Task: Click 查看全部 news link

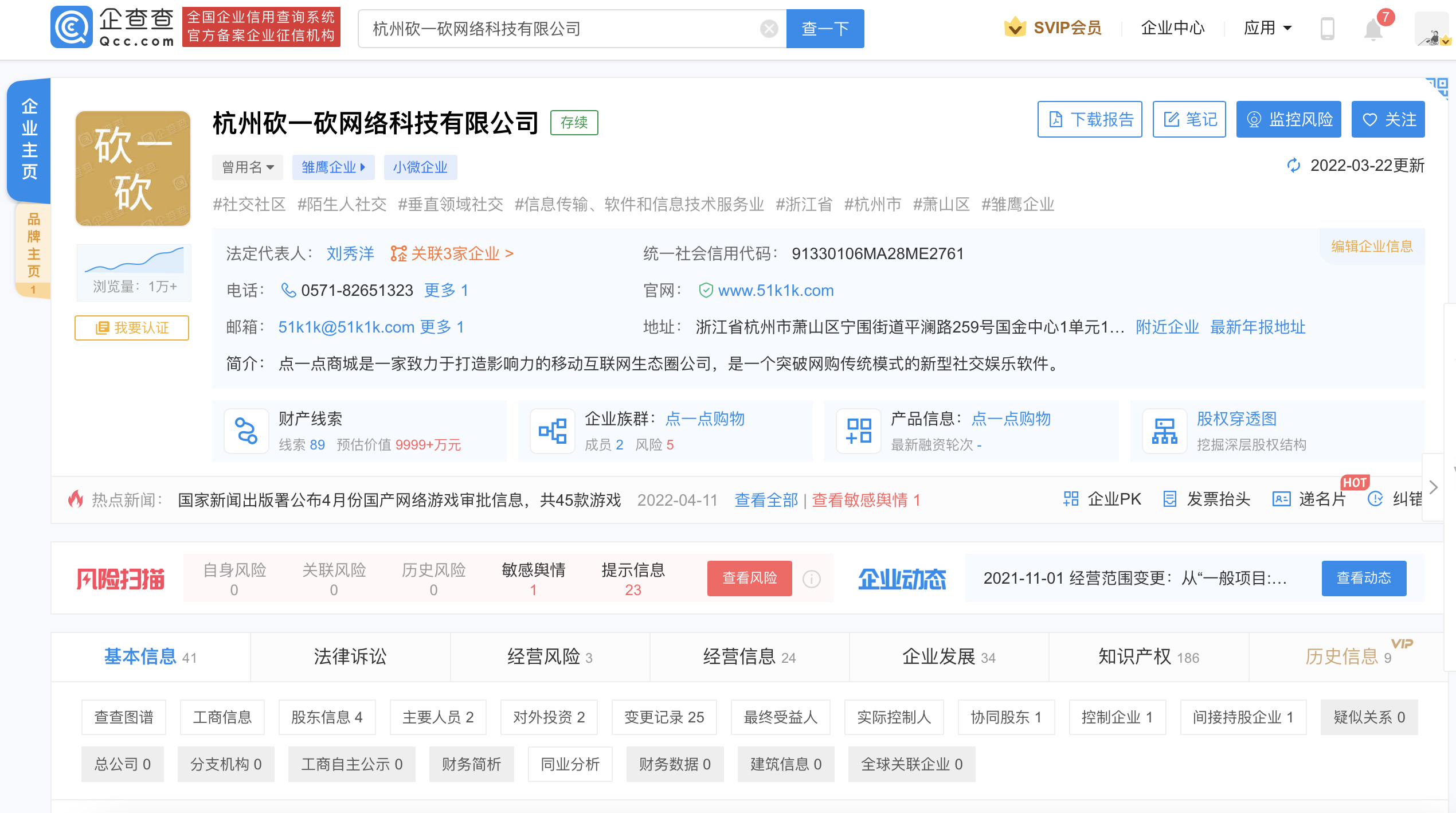Action: 766,500
